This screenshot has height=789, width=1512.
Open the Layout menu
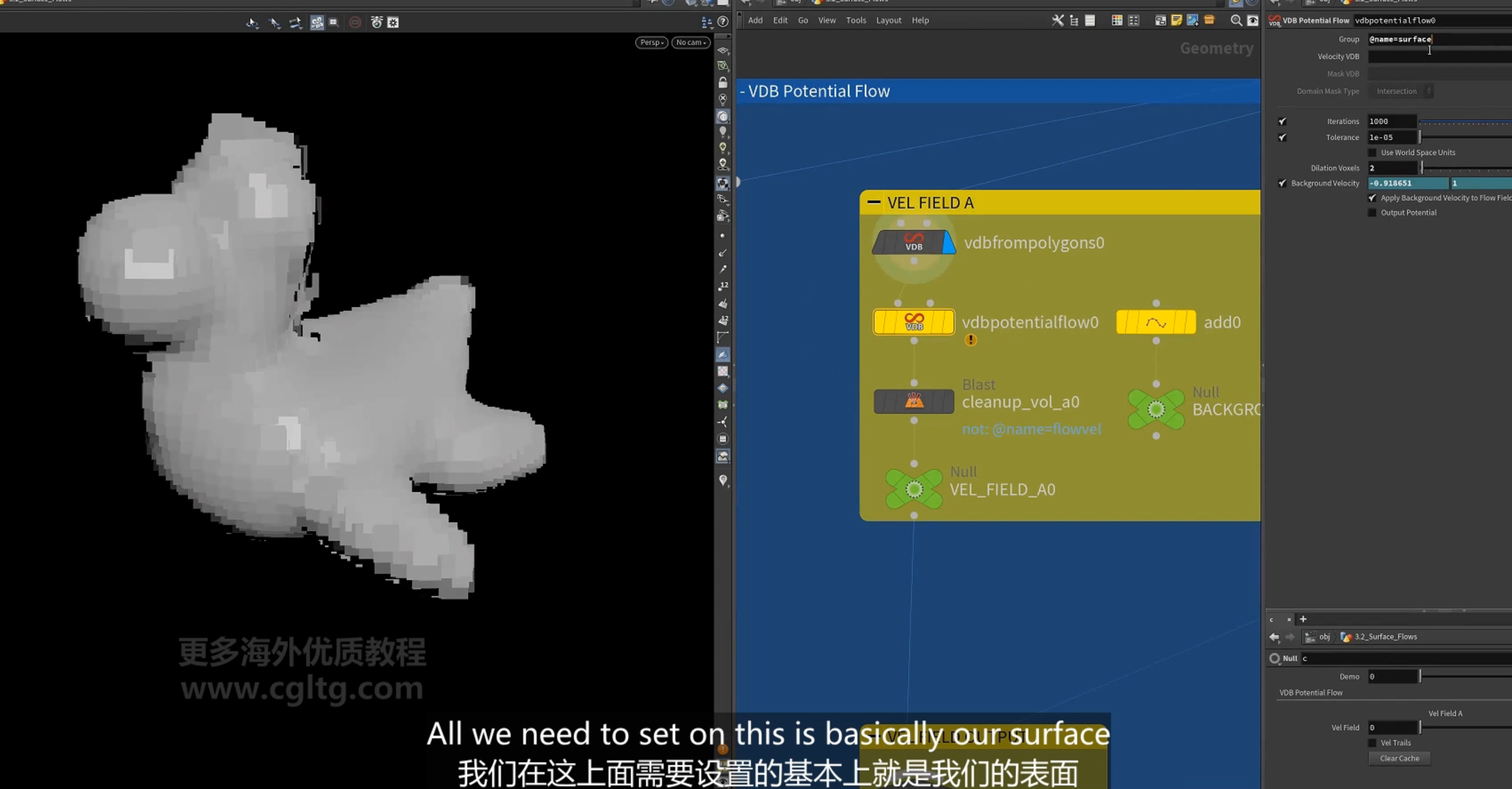click(x=889, y=20)
